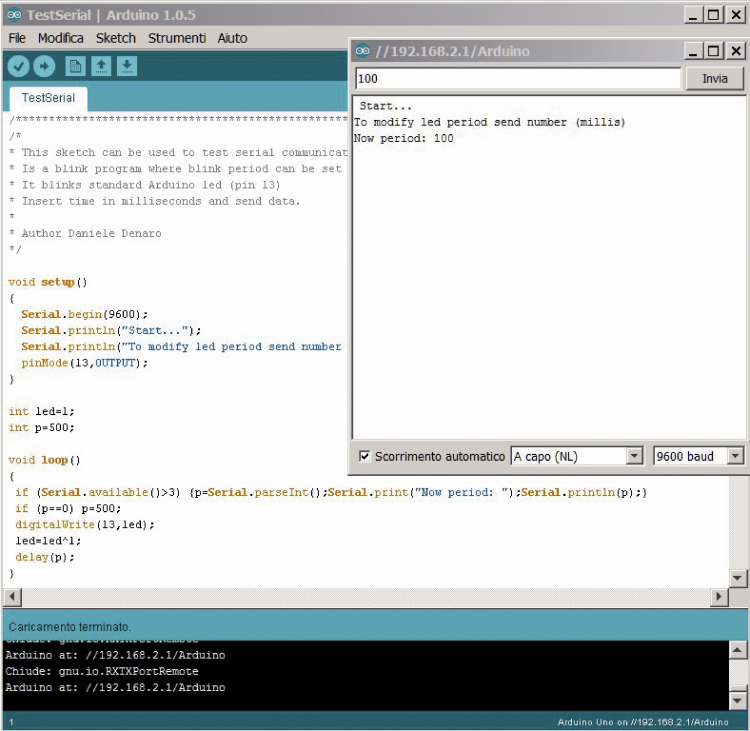Click the 'void loop()' code line
This screenshot has width=750, height=731.
44,460
